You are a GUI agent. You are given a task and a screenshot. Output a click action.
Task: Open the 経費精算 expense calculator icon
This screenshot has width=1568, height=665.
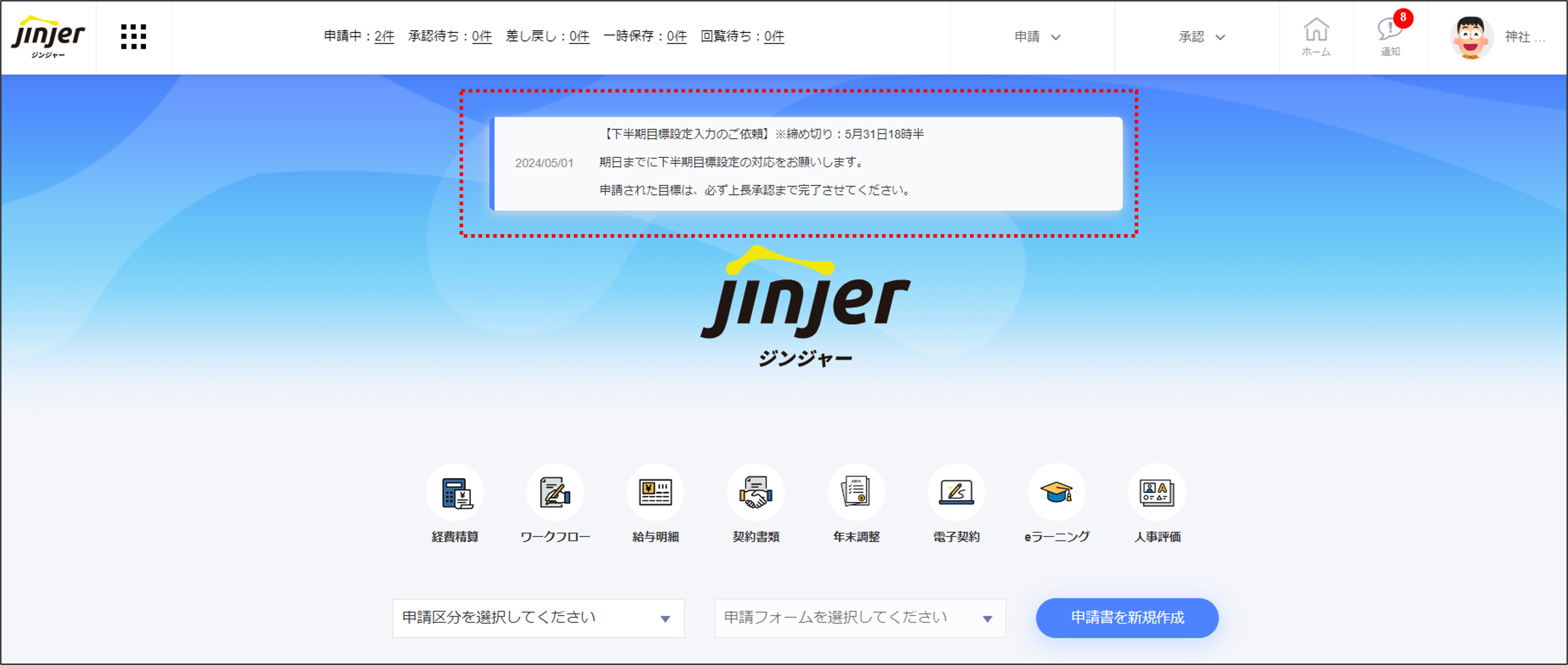click(455, 492)
